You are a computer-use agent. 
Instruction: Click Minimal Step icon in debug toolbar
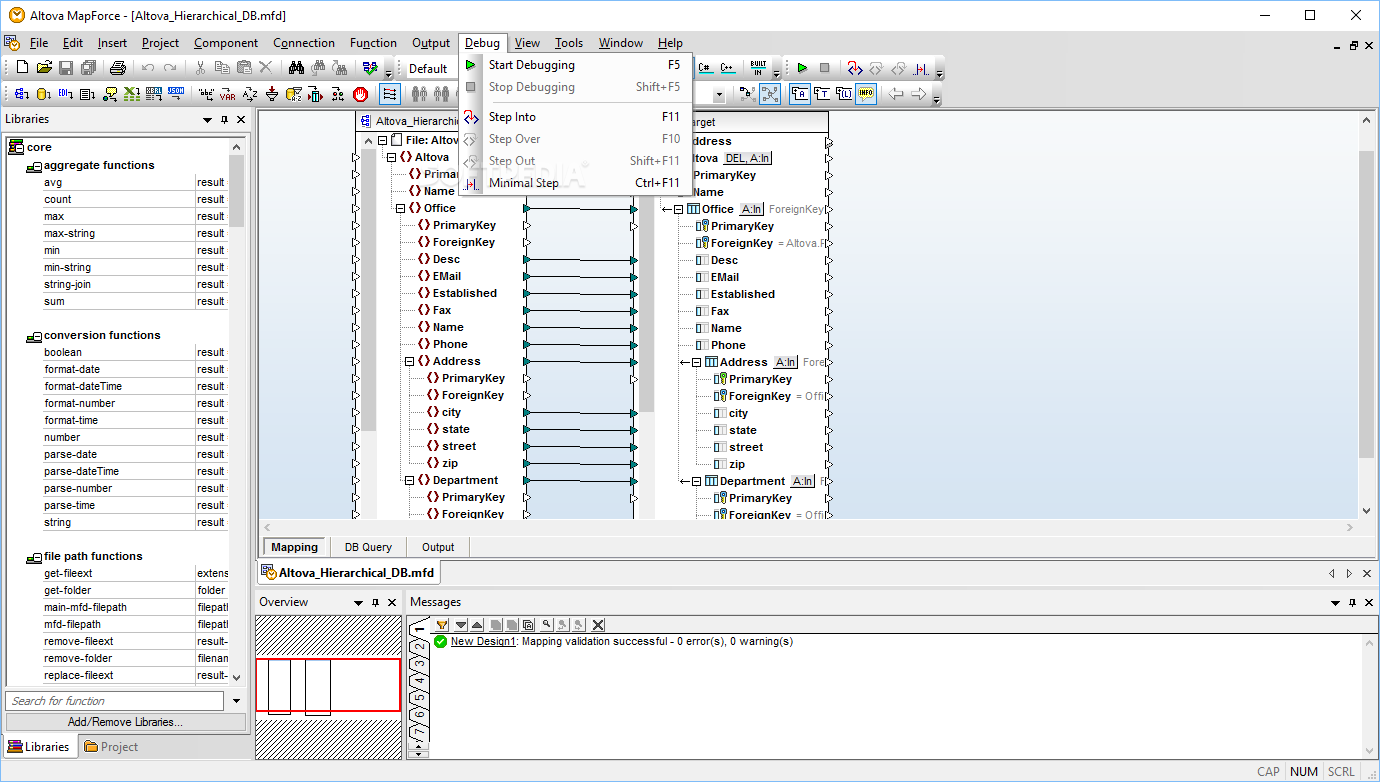(921, 68)
